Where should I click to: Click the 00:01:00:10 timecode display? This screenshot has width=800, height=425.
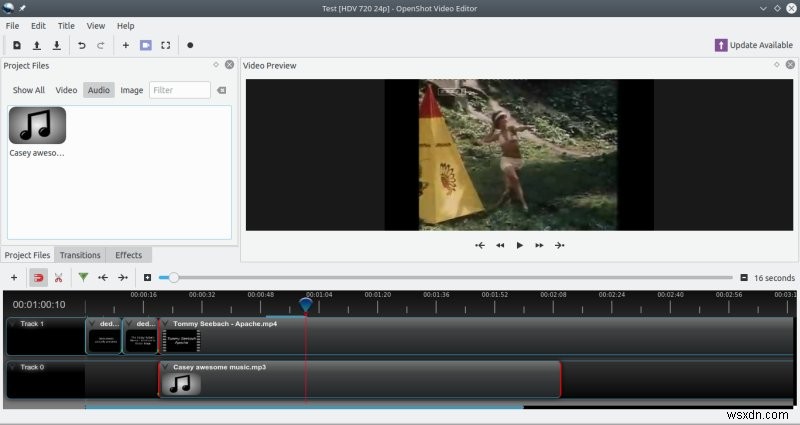39,305
